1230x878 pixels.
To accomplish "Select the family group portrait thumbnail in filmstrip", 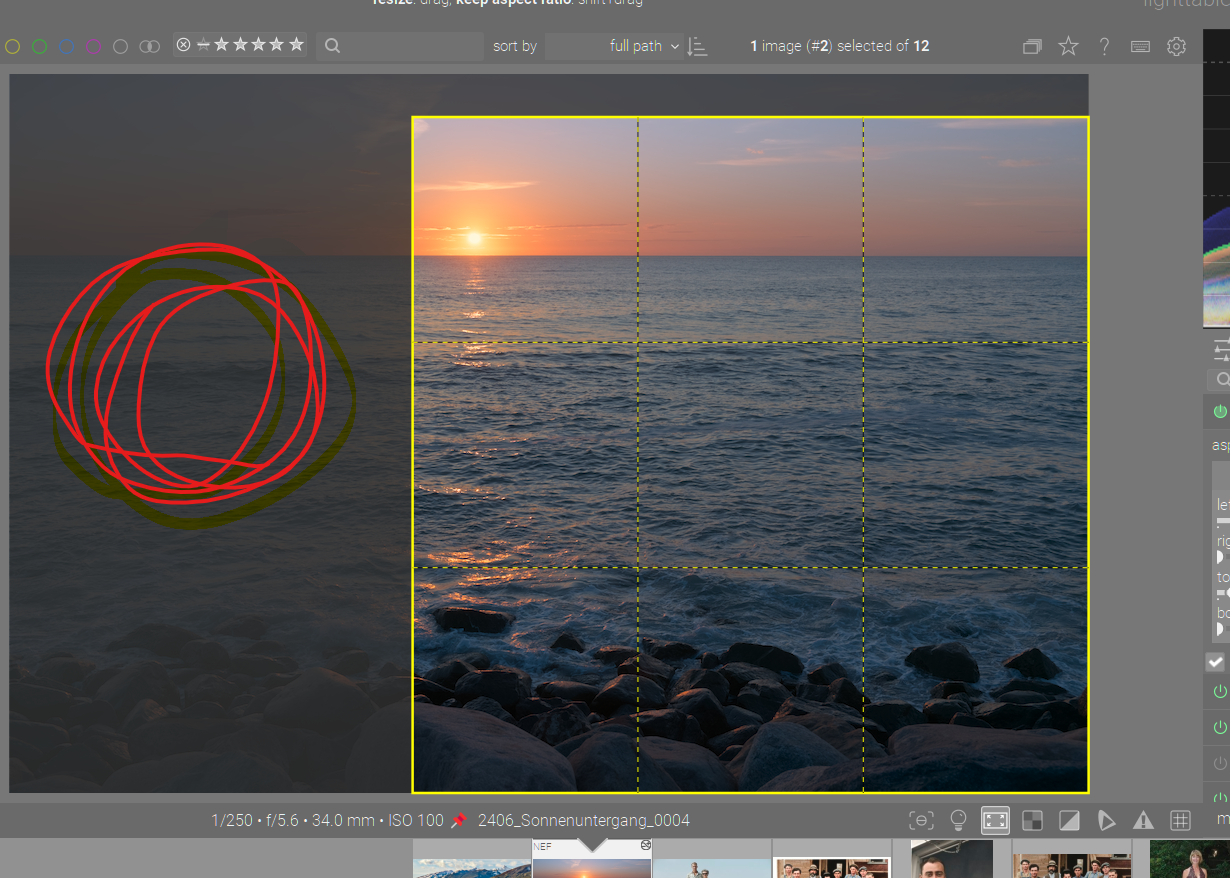I will click(831, 866).
